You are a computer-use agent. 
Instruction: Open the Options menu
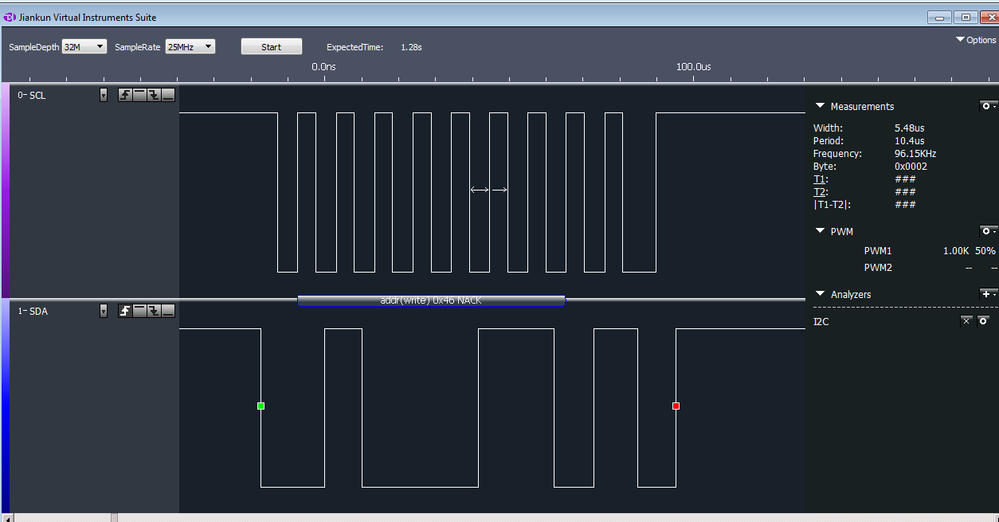click(x=976, y=40)
